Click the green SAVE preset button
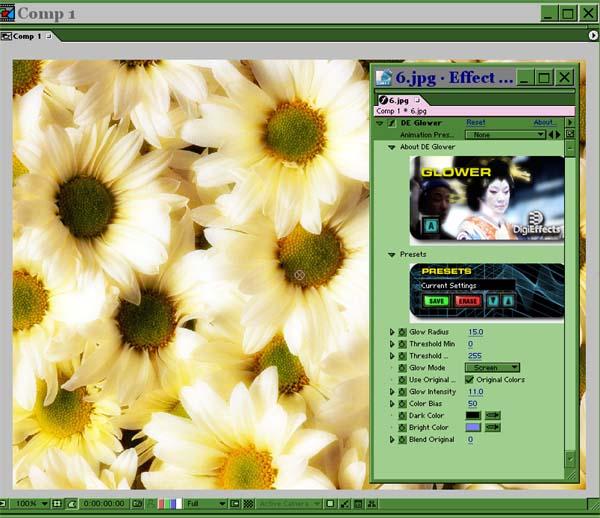The image size is (600, 518). 436,301
